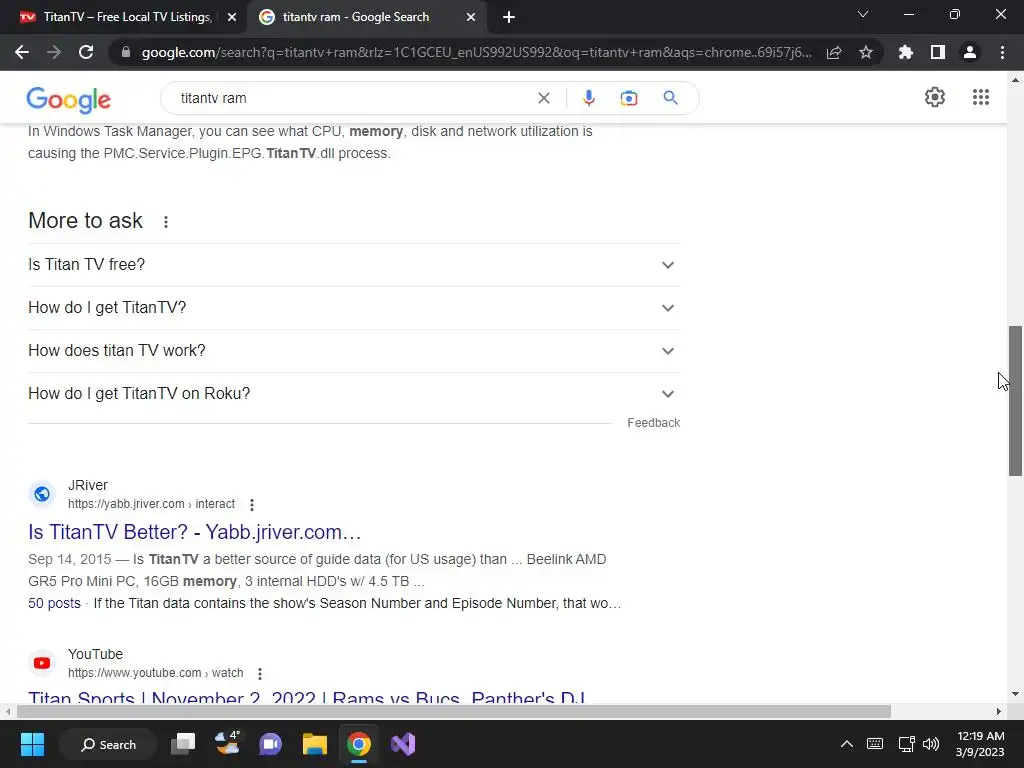This screenshot has height=768, width=1024.
Task: Click the blue magnifier search button
Action: coord(670,98)
